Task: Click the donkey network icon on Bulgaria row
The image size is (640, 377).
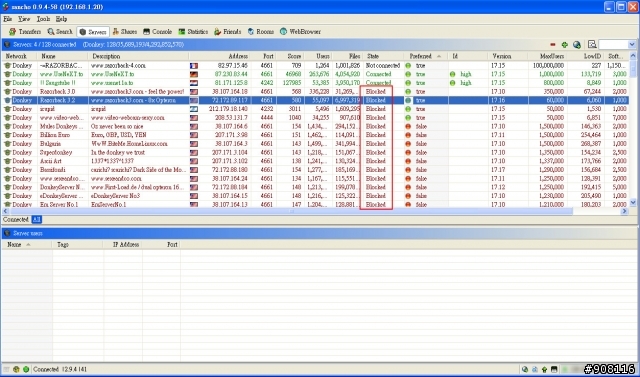Action: [x=7, y=144]
